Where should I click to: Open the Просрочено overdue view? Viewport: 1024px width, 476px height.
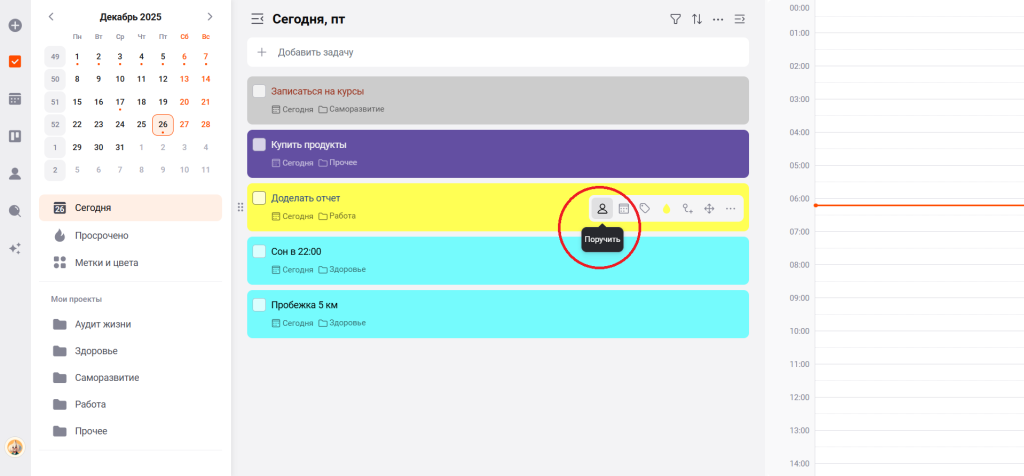pos(101,235)
